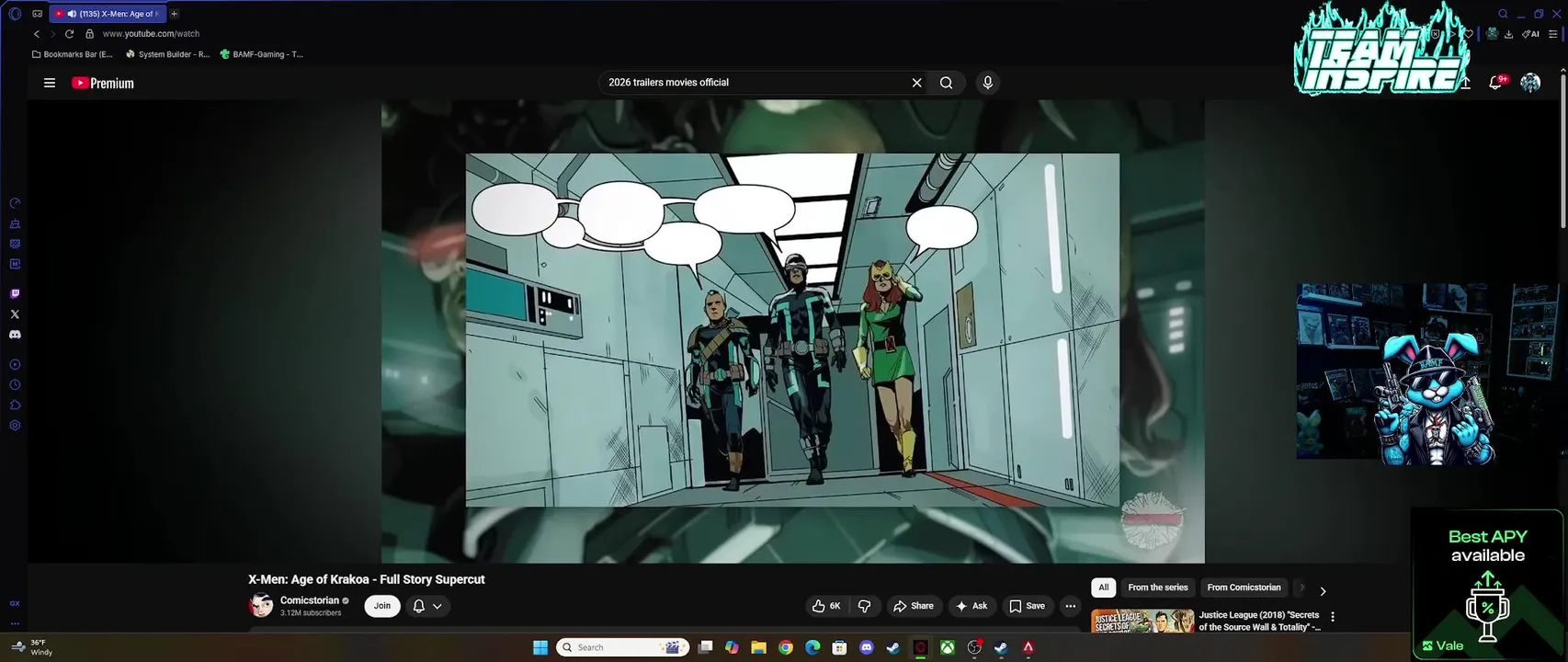Like this video
1568x662 pixels.
click(x=825, y=606)
